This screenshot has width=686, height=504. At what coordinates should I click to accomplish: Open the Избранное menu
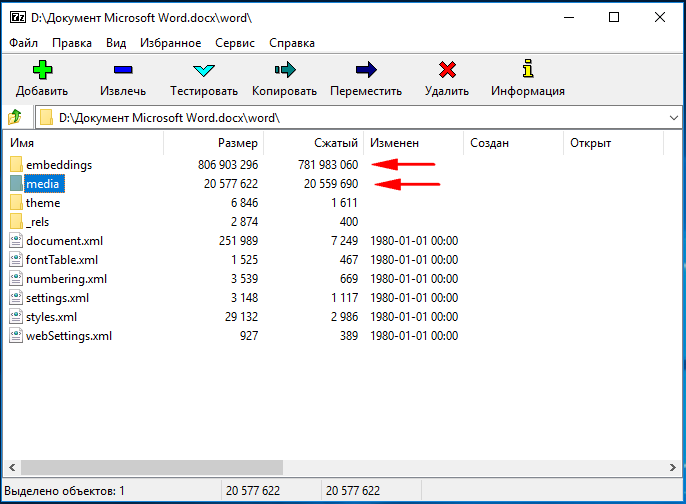click(x=170, y=43)
